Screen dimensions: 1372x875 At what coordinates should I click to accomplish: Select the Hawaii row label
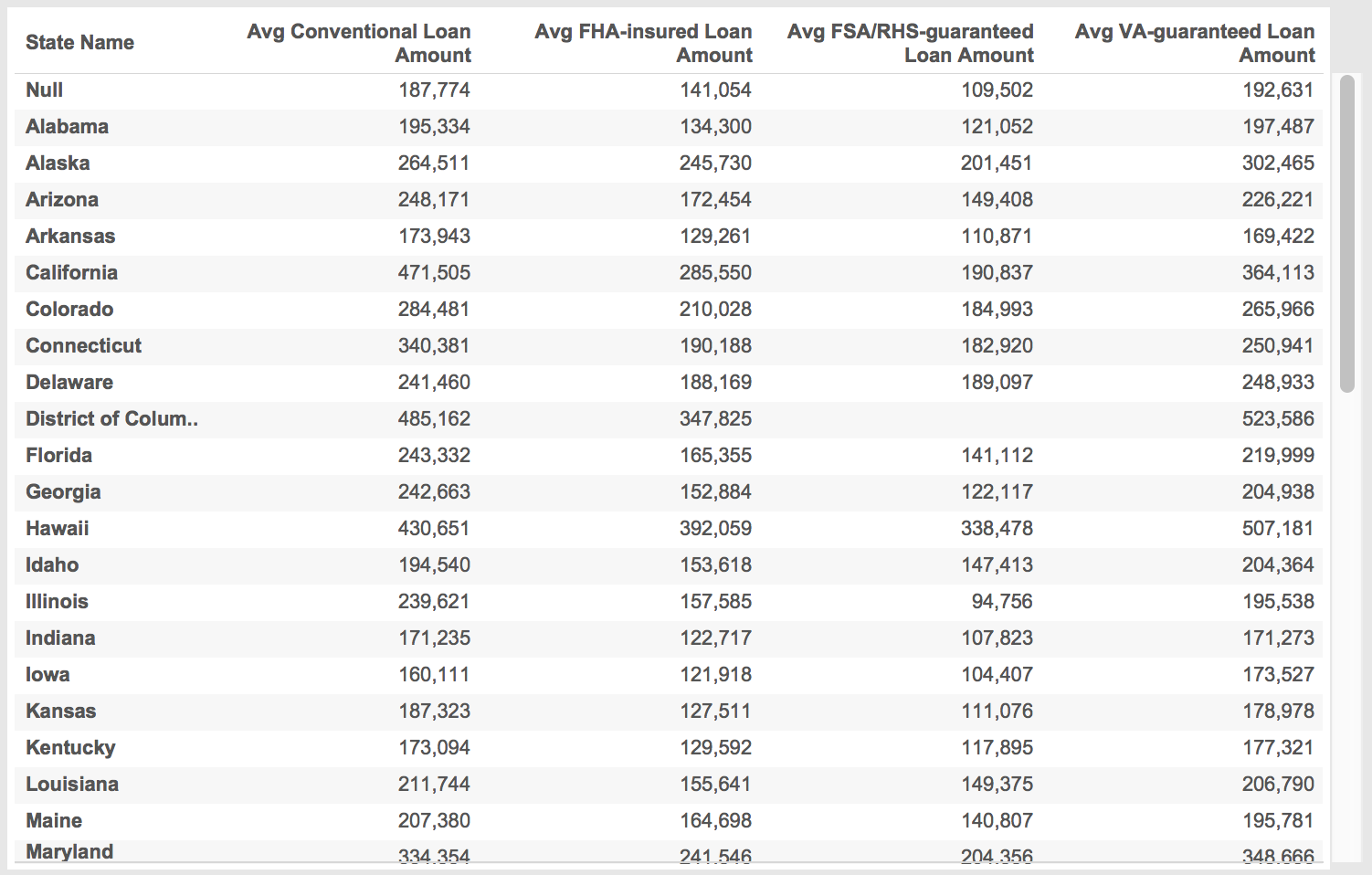point(57,528)
